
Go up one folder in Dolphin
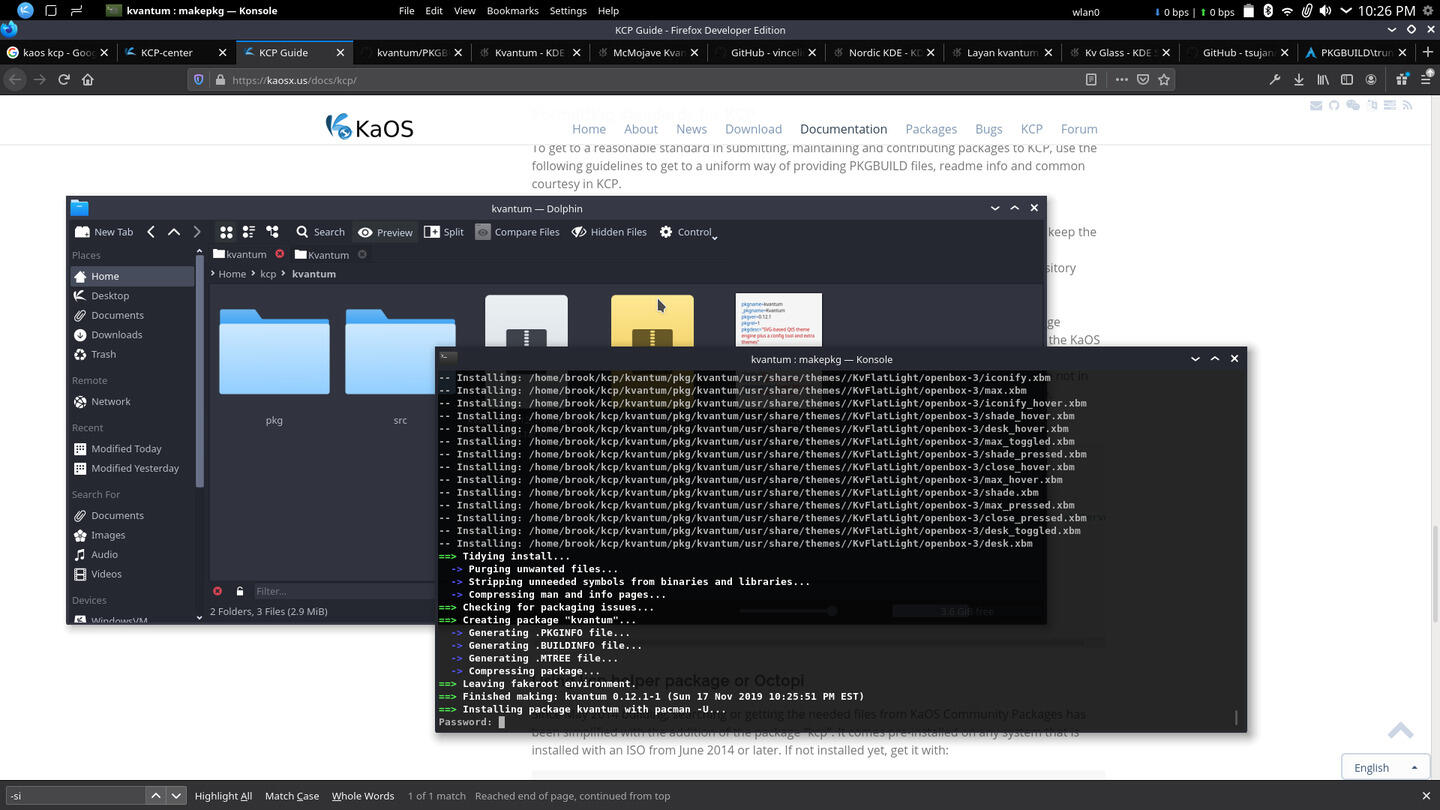(x=174, y=231)
